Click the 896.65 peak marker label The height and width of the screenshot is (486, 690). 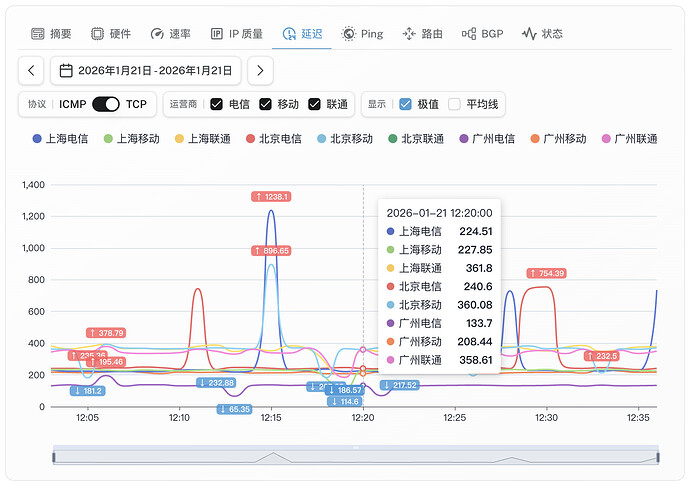pyautogui.click(x=271, y=251)
